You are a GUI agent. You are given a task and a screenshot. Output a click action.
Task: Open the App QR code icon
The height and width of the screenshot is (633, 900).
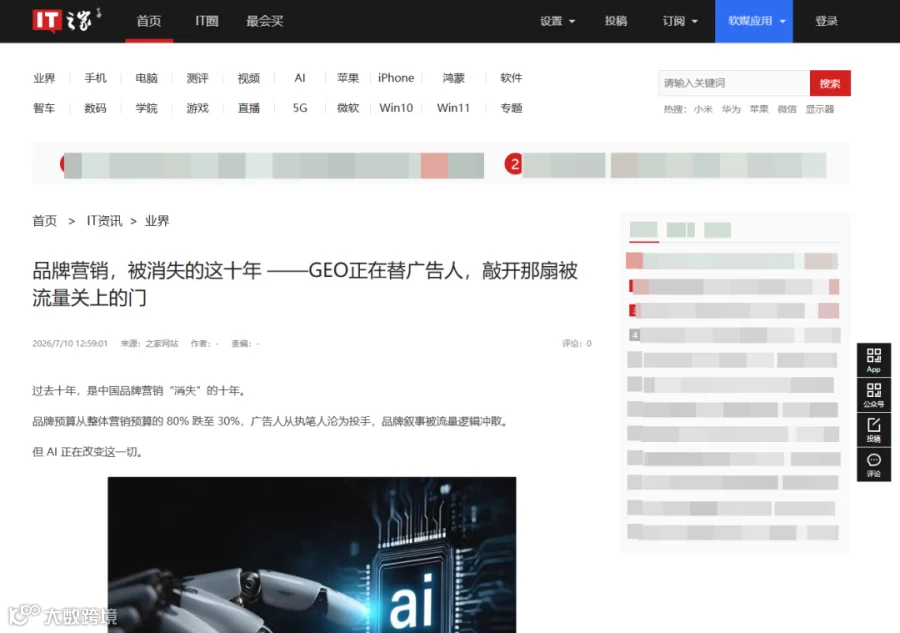pyautogui.click(x=874, y=360)
